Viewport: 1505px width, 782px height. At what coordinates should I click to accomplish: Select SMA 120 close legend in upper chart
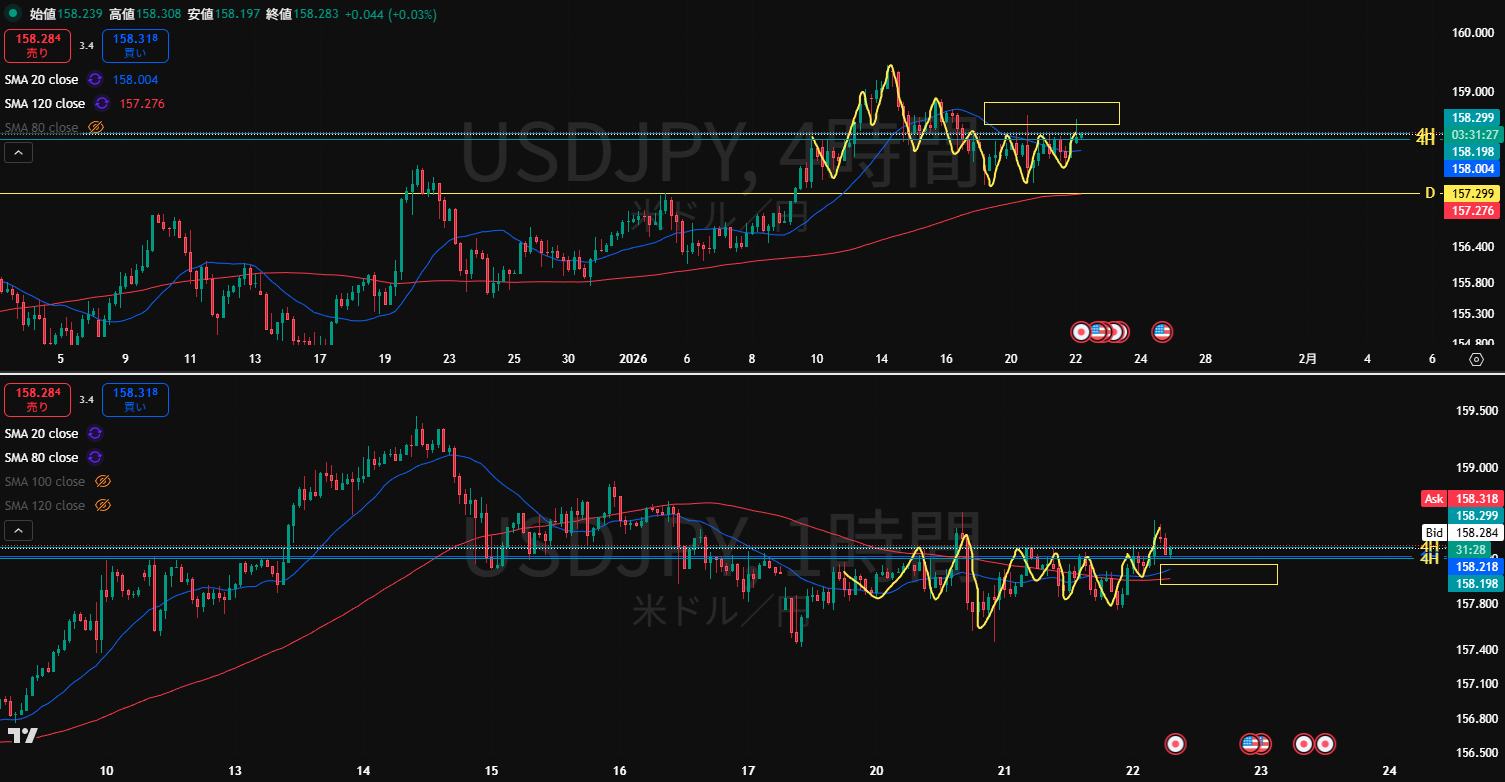coord(44,103)
